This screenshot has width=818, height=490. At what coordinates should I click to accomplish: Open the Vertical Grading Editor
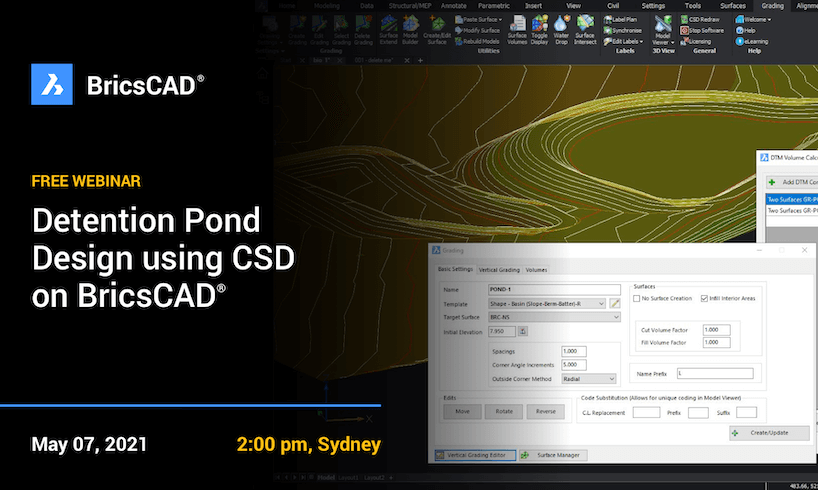click(x=475, y=455)
